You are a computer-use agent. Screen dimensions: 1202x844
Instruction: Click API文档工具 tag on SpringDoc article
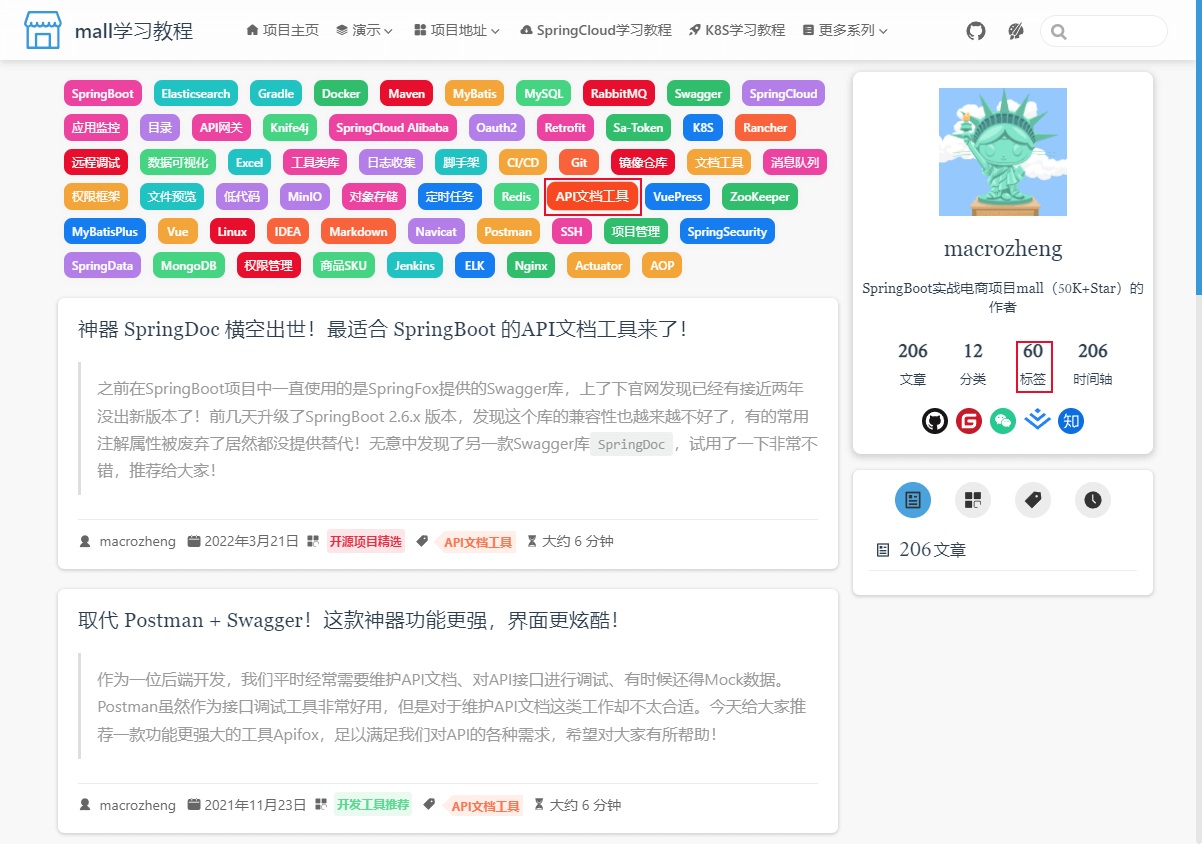coord(477,543)
